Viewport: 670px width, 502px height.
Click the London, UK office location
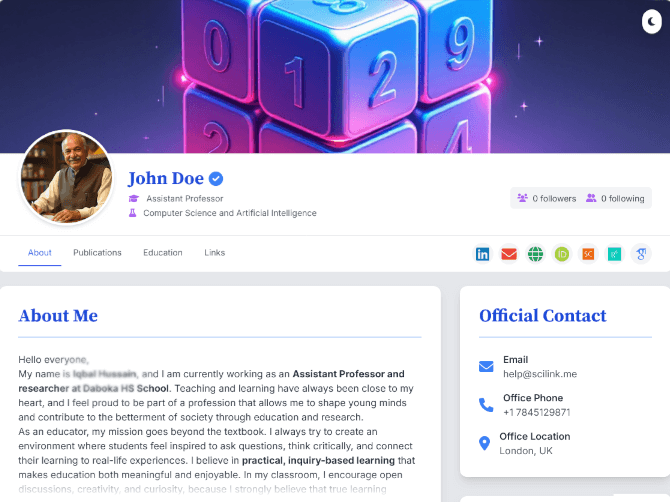526,451
